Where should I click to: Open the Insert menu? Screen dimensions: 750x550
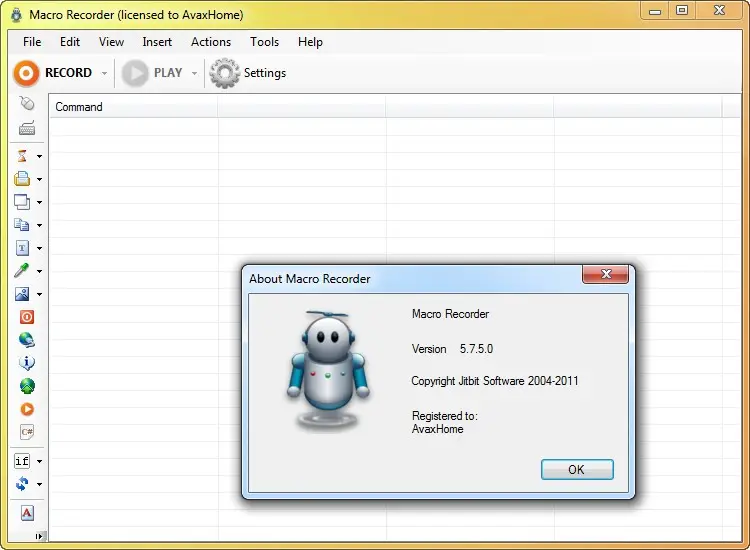coord(157,42)
